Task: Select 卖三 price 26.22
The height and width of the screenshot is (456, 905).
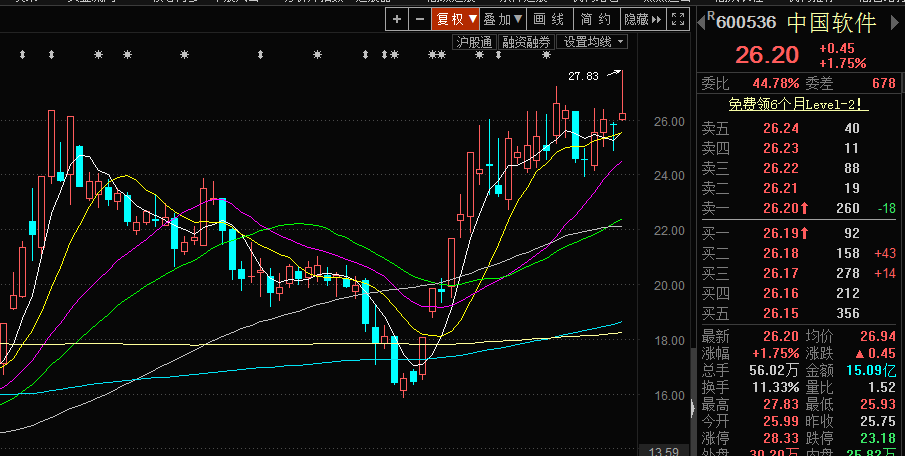Action: pos(781,168)
